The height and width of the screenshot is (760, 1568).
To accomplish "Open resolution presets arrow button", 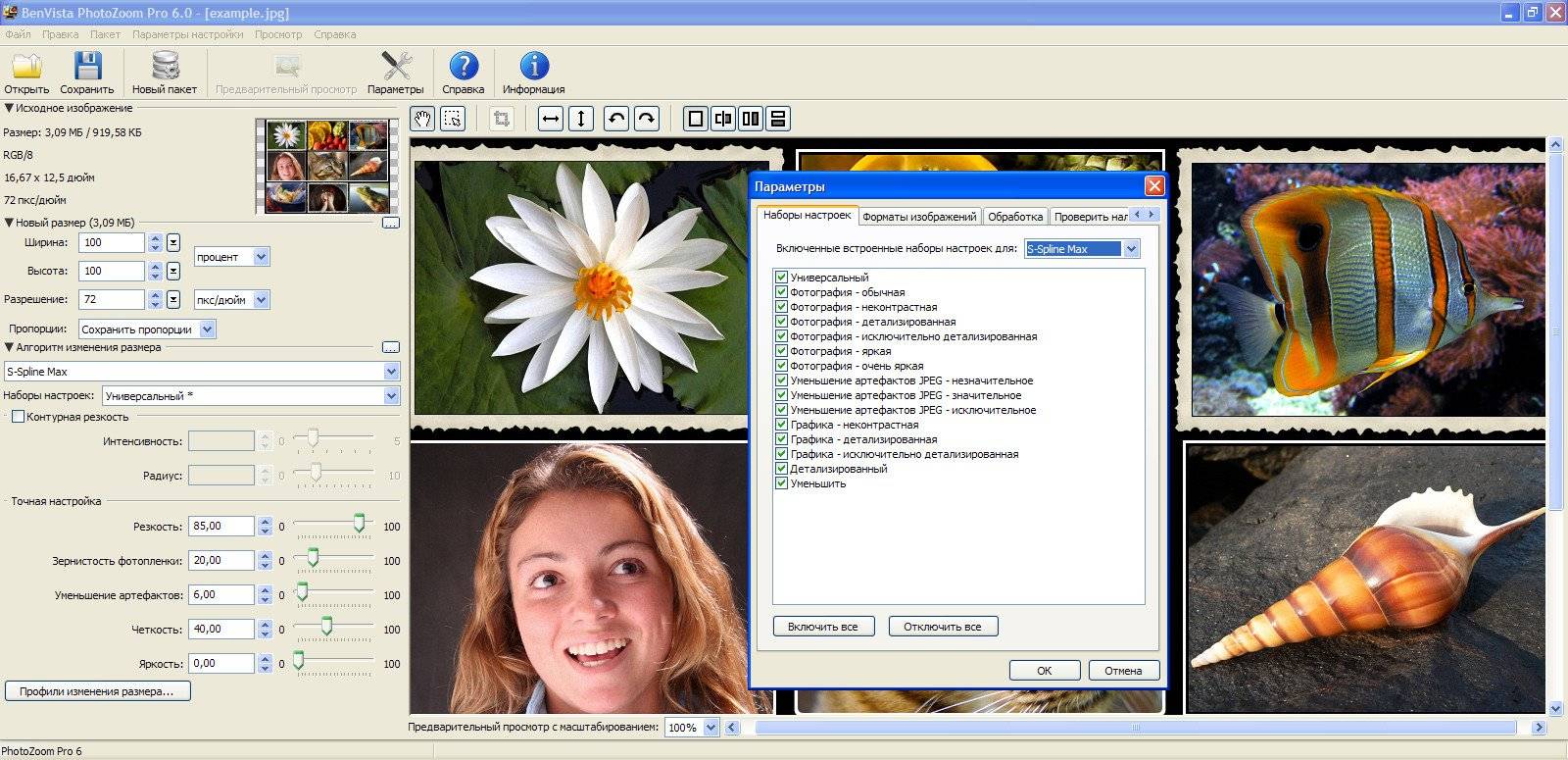I will tap(173, 299).
